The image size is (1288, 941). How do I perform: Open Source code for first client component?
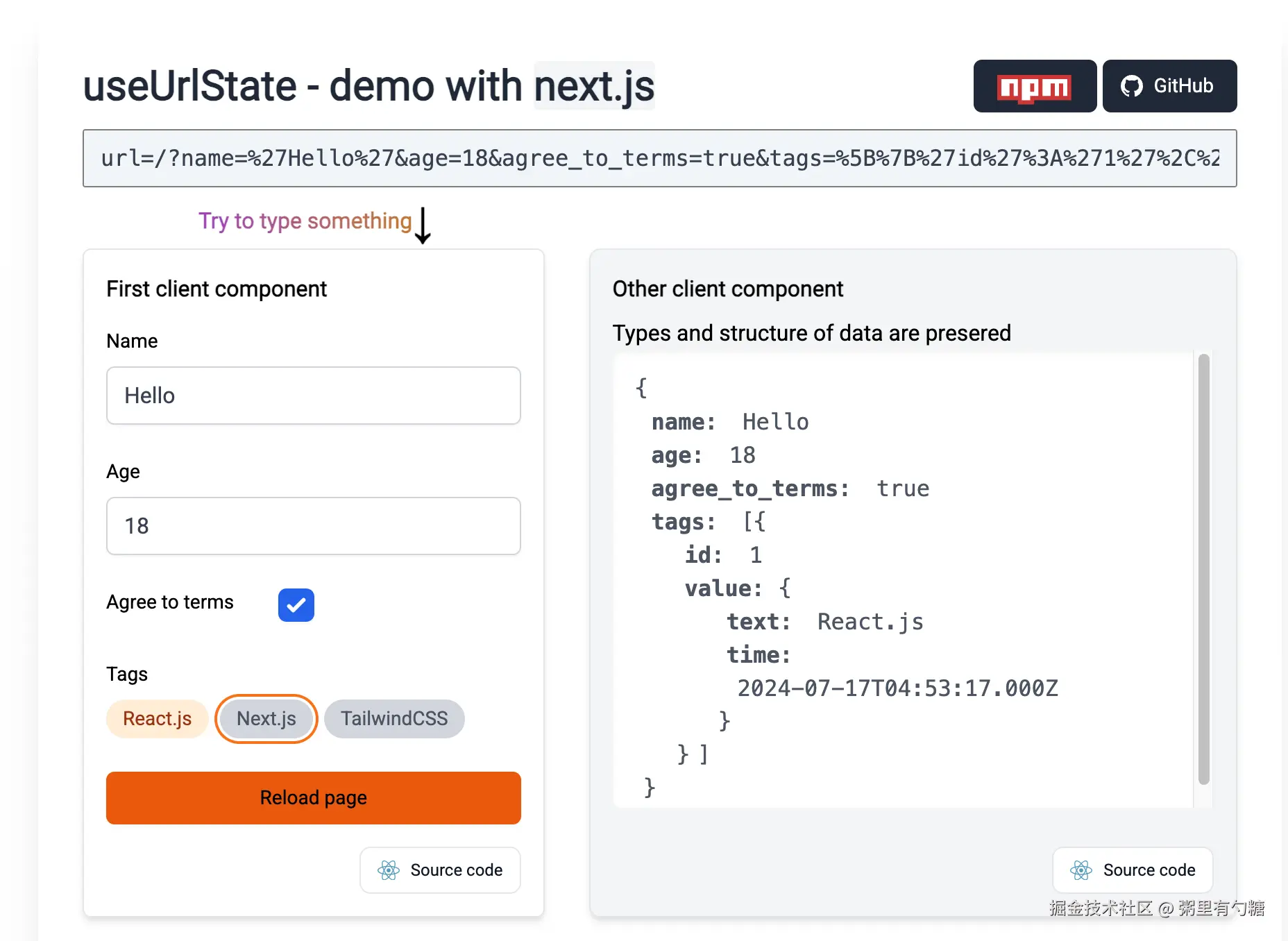(441, 870)
